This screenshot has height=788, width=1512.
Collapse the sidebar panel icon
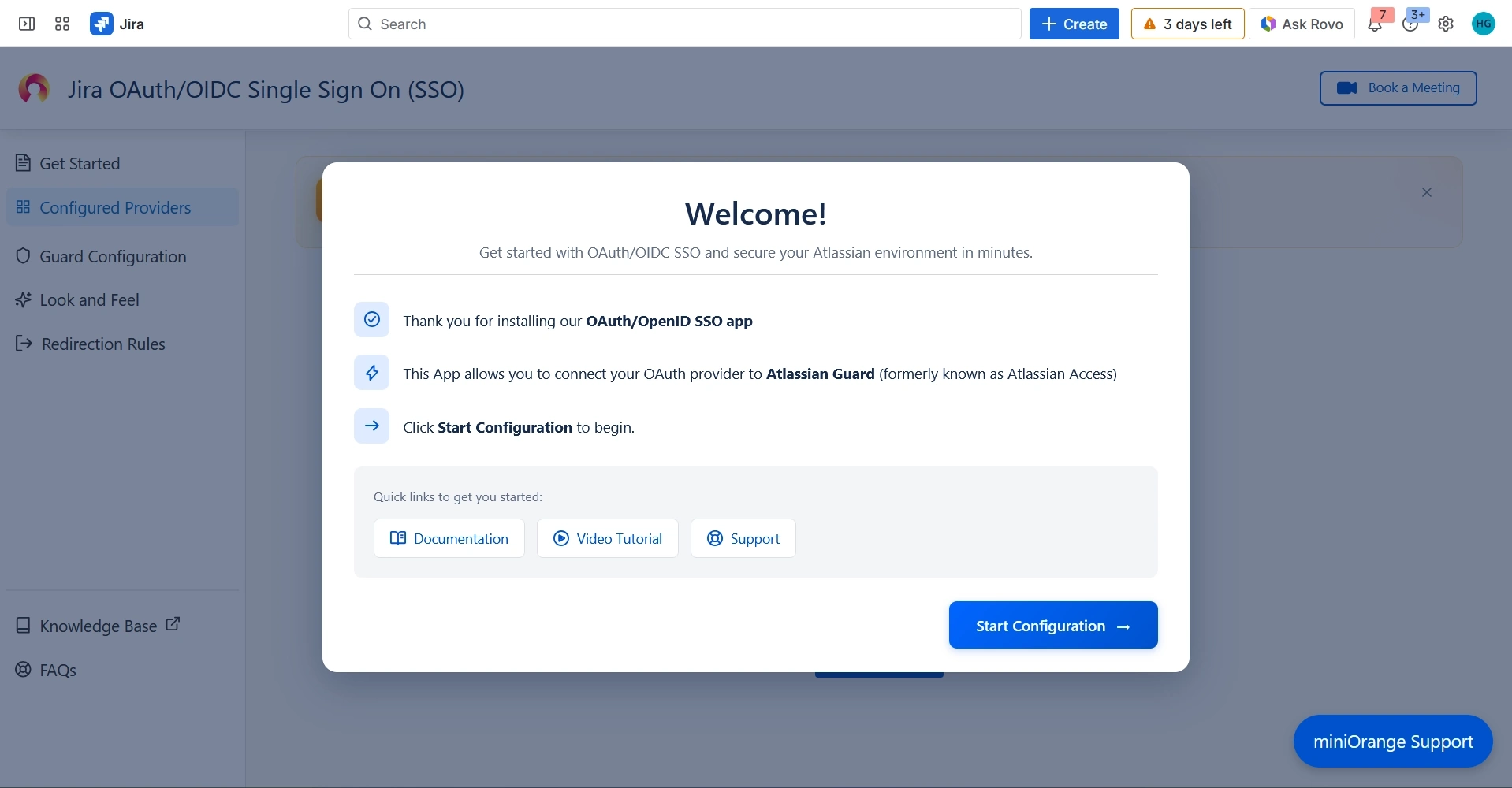click(x=27, y=24)
